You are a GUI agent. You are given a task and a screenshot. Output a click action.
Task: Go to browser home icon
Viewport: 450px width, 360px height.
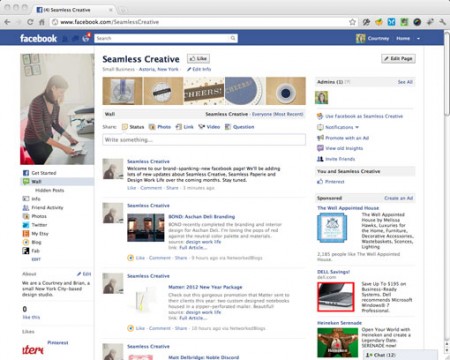click(42, 22)
